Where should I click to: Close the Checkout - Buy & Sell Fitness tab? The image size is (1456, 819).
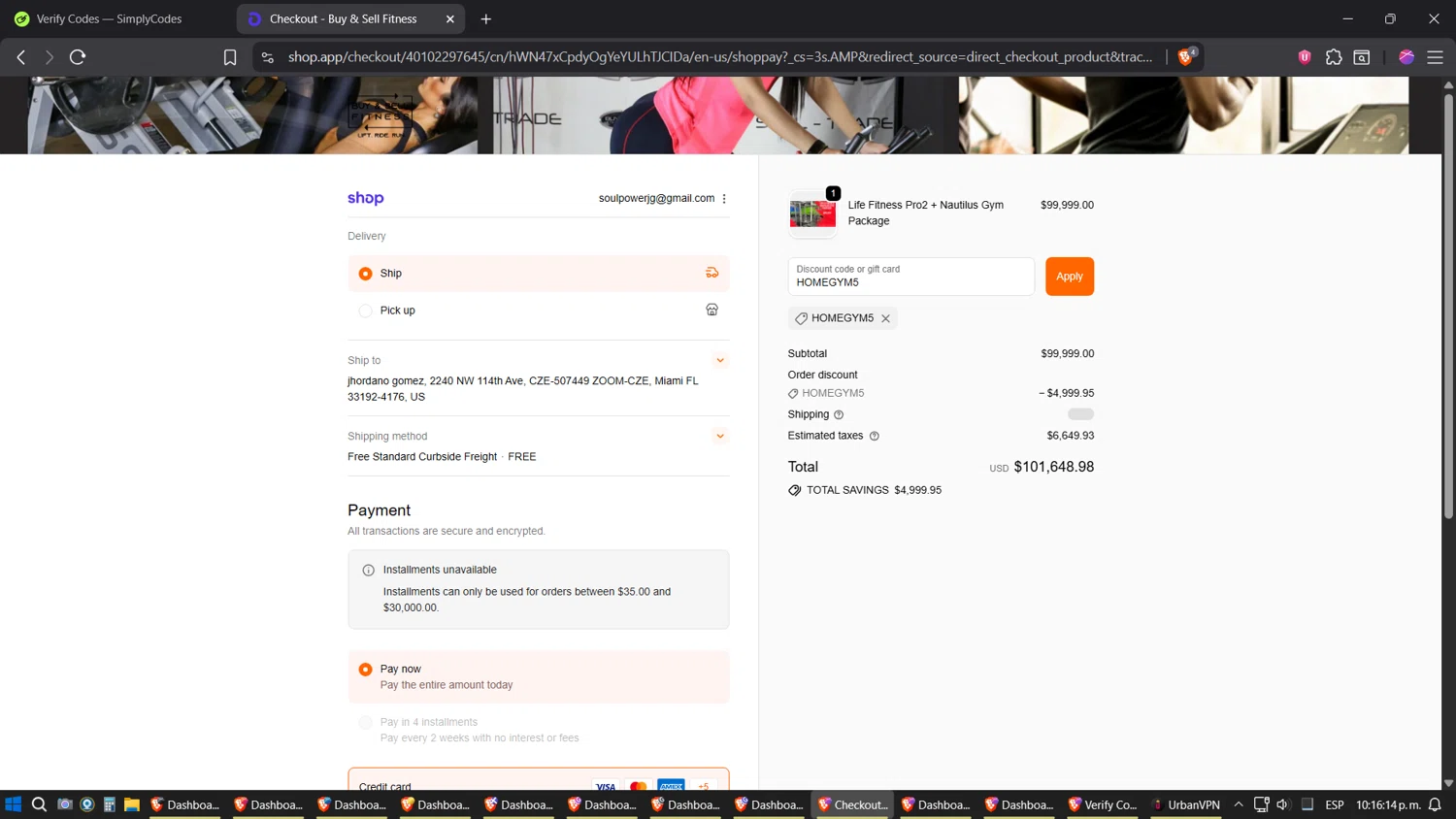pyautogui.click(x=450, y=18)
